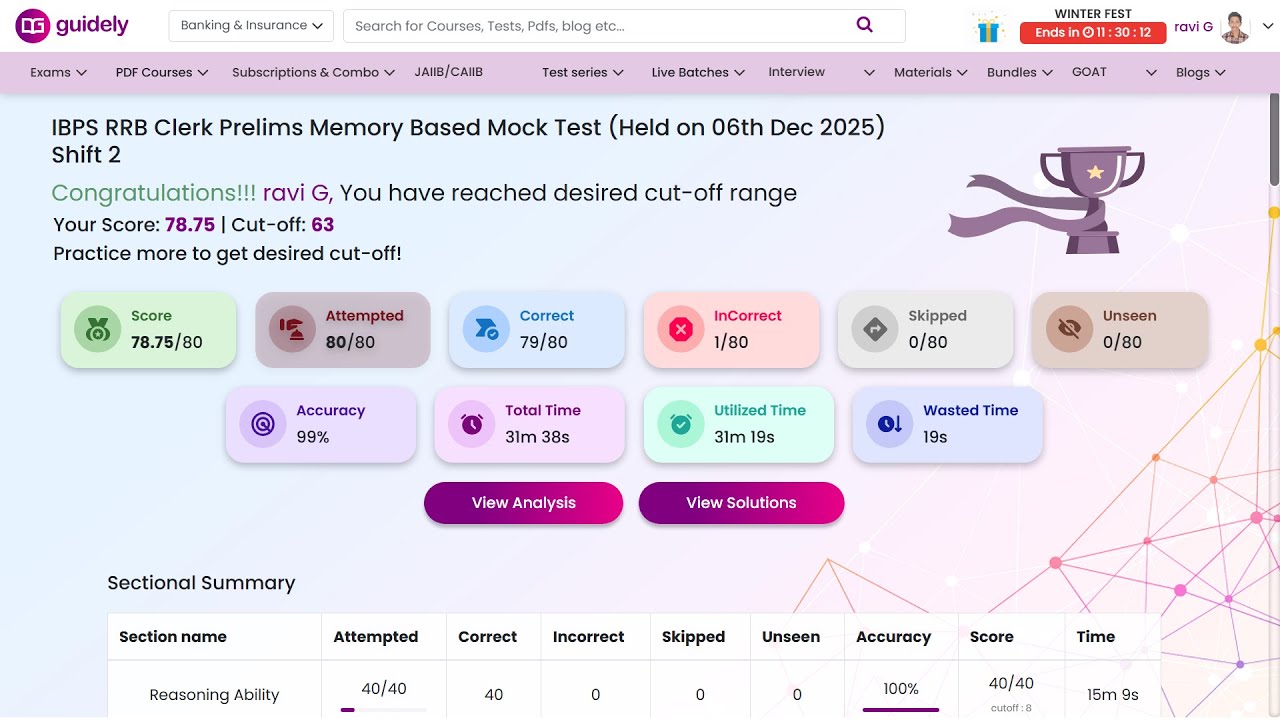
Task: Click the Correct card check icon
Action: coord(486,329)
